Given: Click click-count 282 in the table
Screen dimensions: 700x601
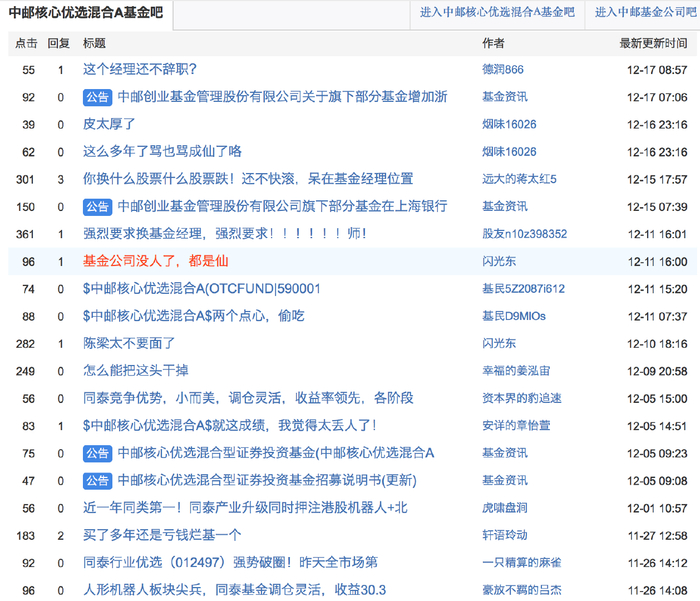Looking at the screenshot, I should coord(25,344).
